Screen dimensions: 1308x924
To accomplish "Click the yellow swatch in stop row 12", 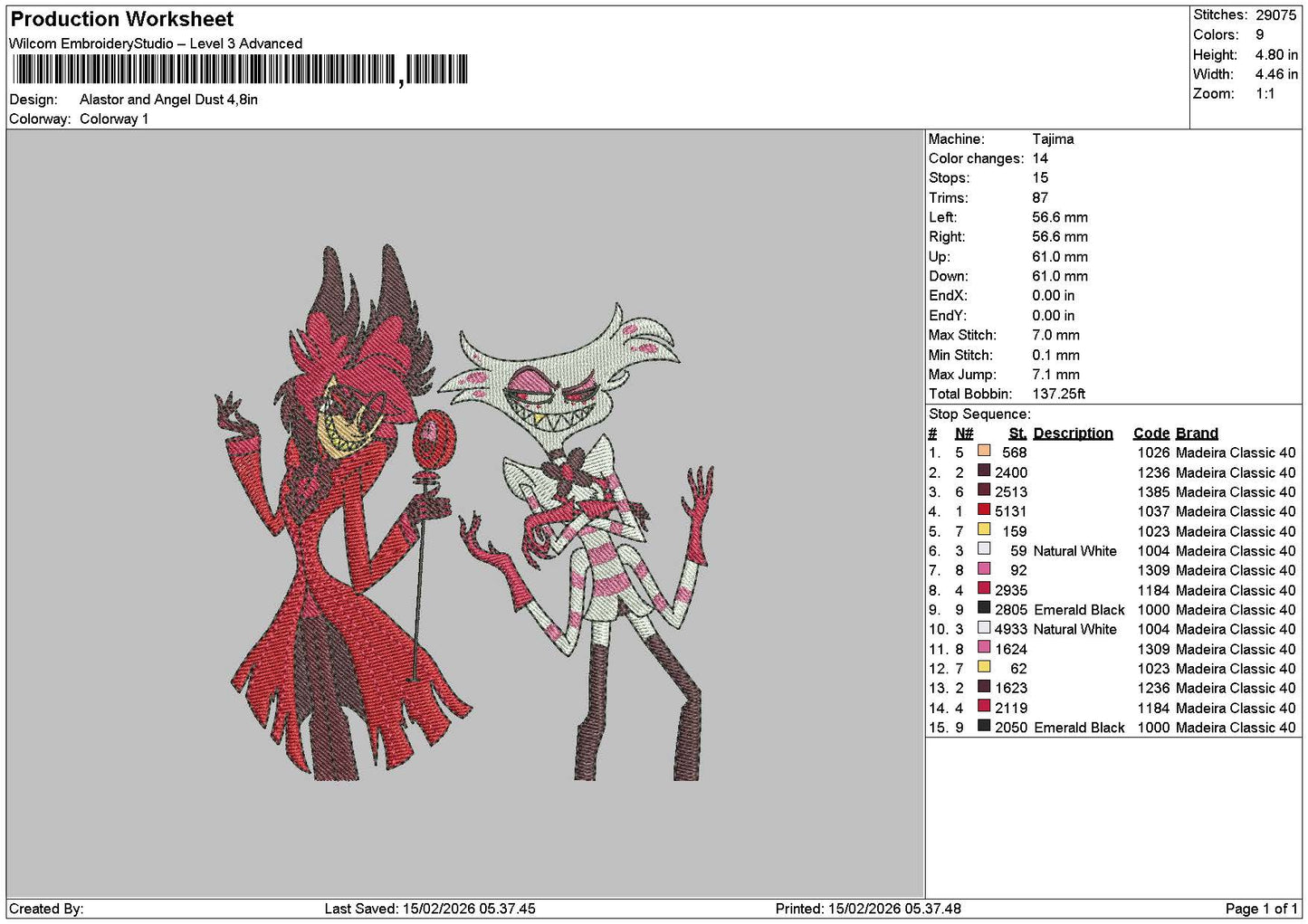I will (x=984, y=667).
